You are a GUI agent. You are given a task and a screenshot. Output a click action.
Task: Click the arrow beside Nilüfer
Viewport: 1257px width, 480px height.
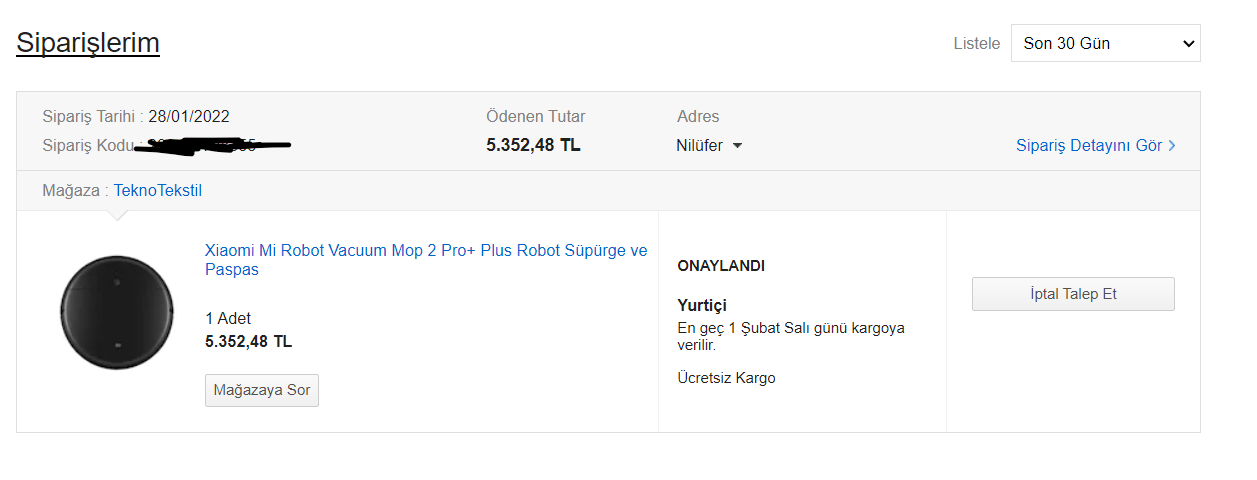738,146
